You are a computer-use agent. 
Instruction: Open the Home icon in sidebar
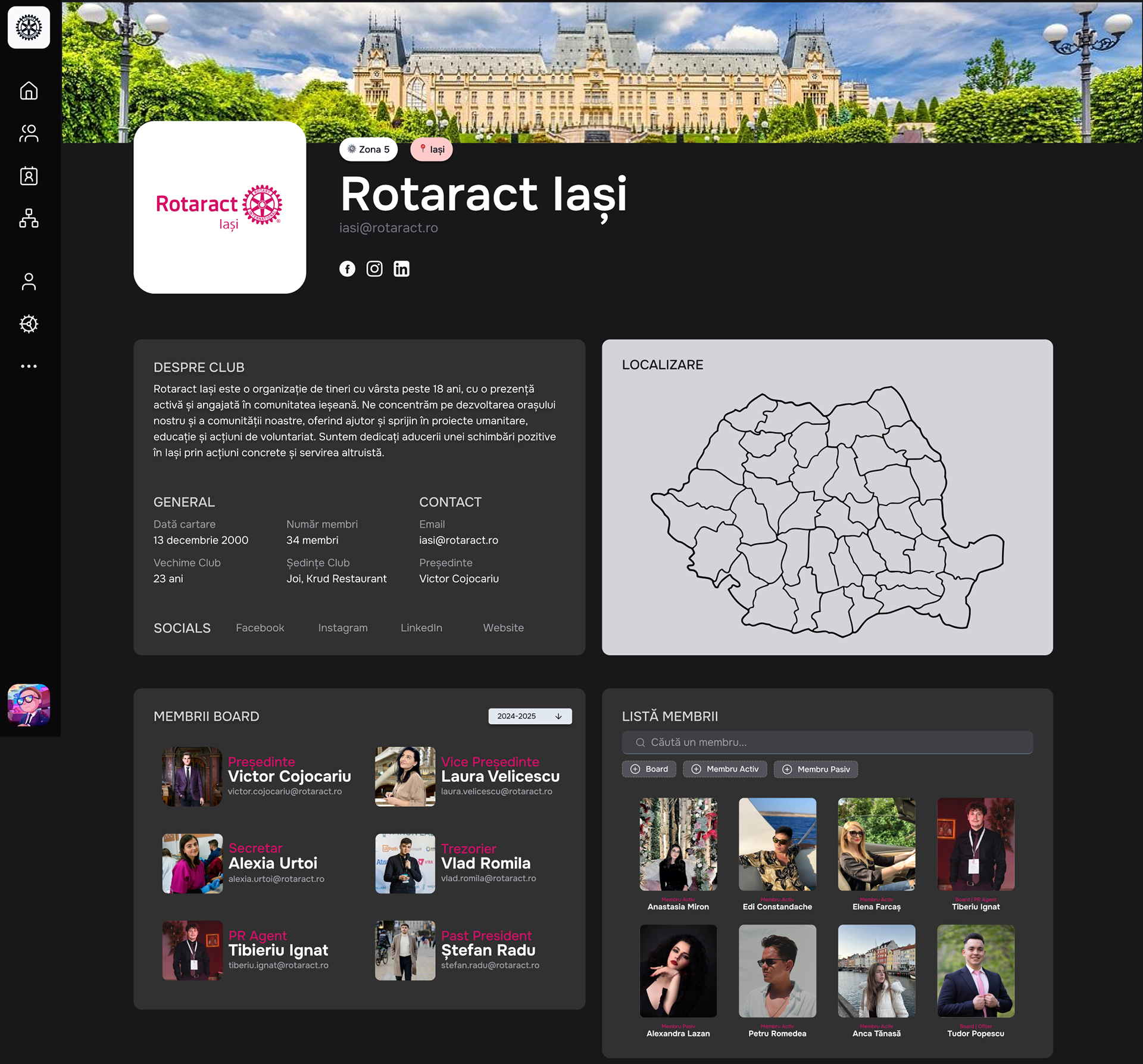(x=29, y=91)
